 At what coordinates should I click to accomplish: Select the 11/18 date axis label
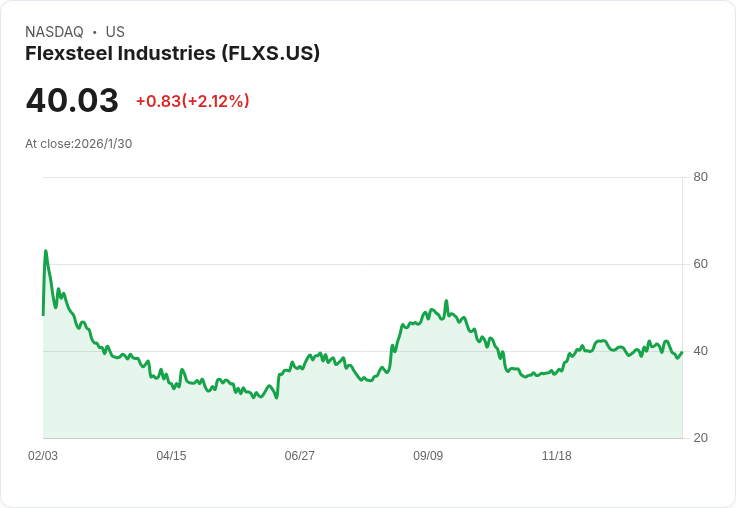pos(556,456)
